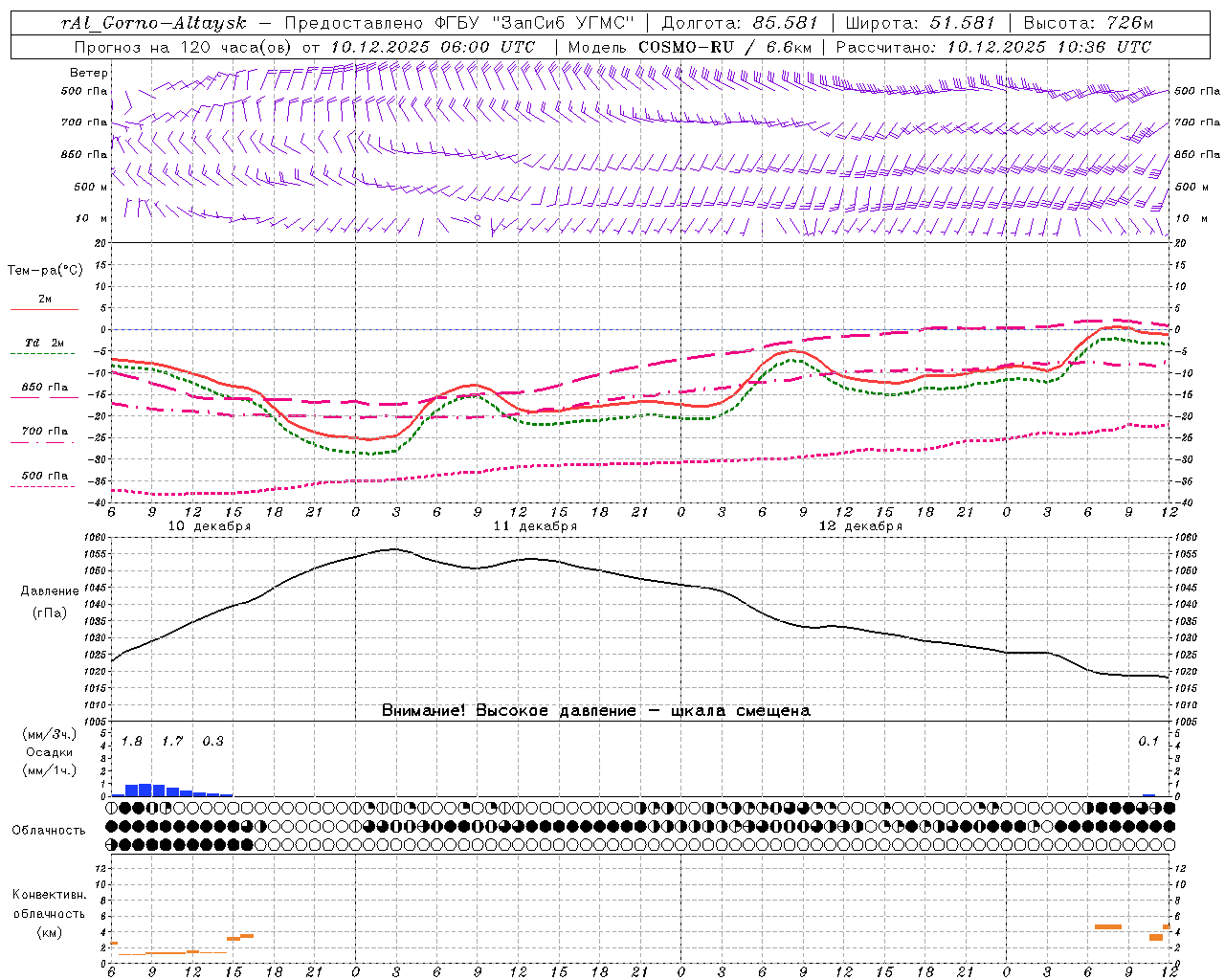Click the left 500 гПа wind level label
The width and height of the screenshot is (1225, 980).
click(x=84, y=92)
